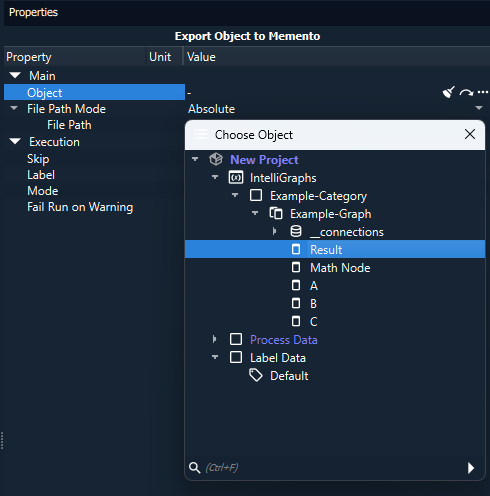This screenshot has height=496, width=490.
Task: Click the redo arrow icon in Object row
Action: pos(466,92)
